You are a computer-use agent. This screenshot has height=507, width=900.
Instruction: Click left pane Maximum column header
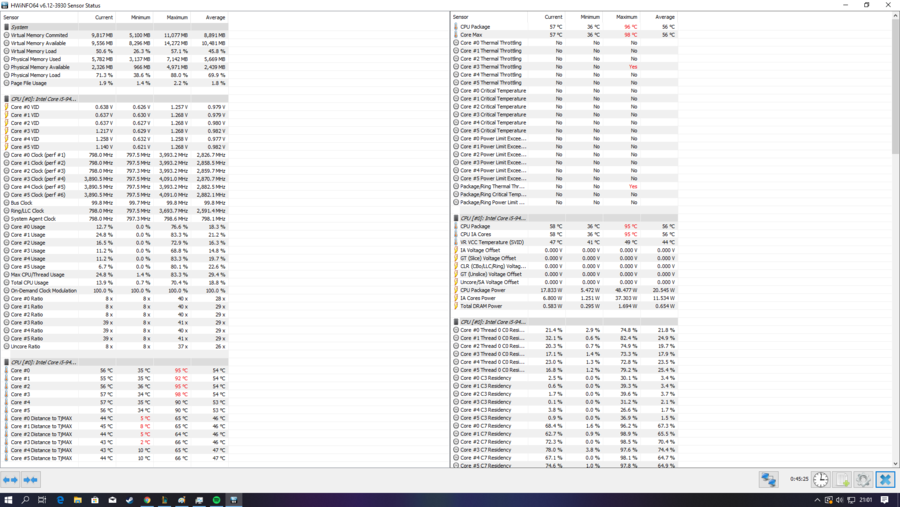[172, 17]
